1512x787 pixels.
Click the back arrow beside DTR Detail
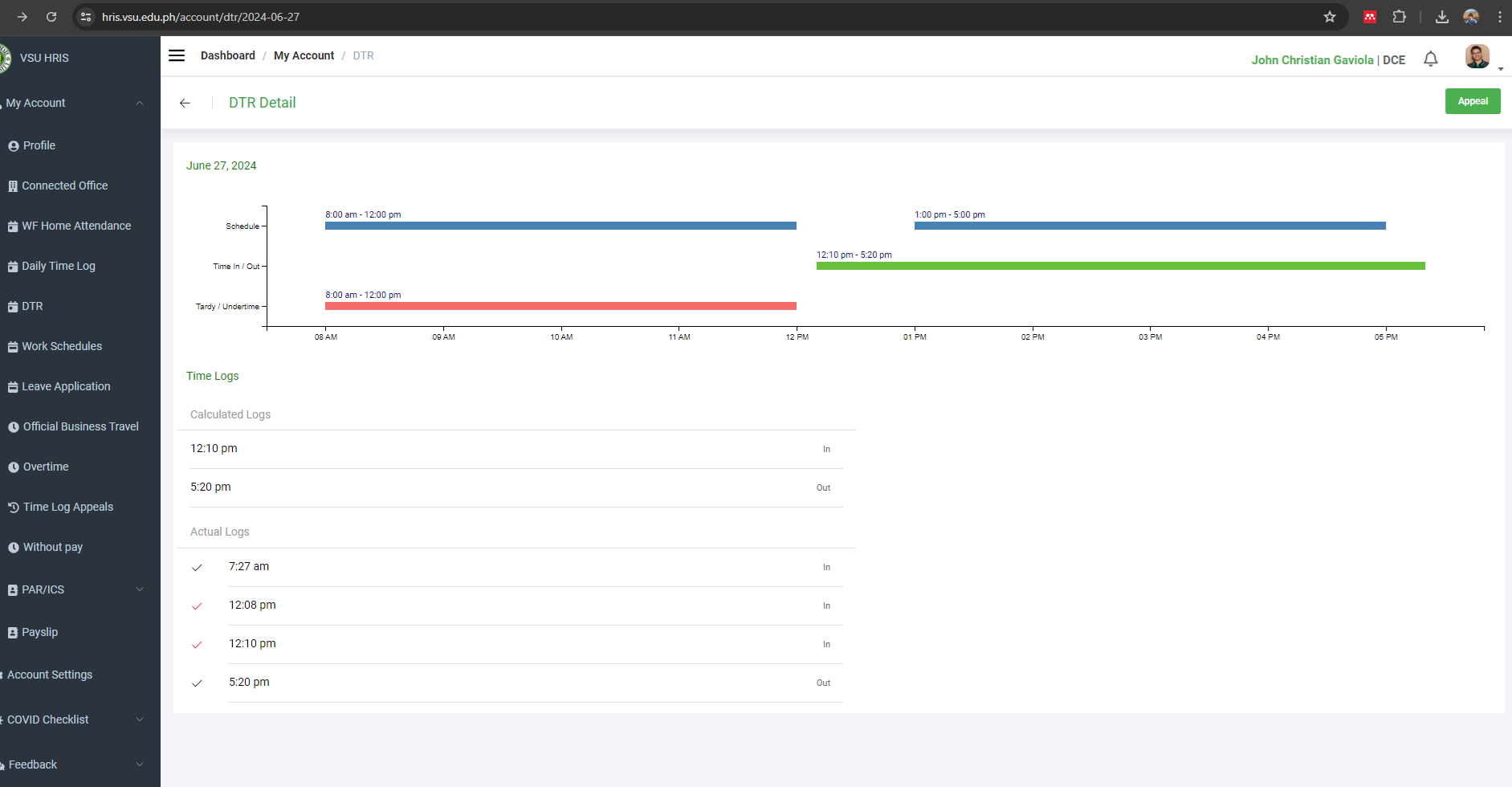point(185,103)
